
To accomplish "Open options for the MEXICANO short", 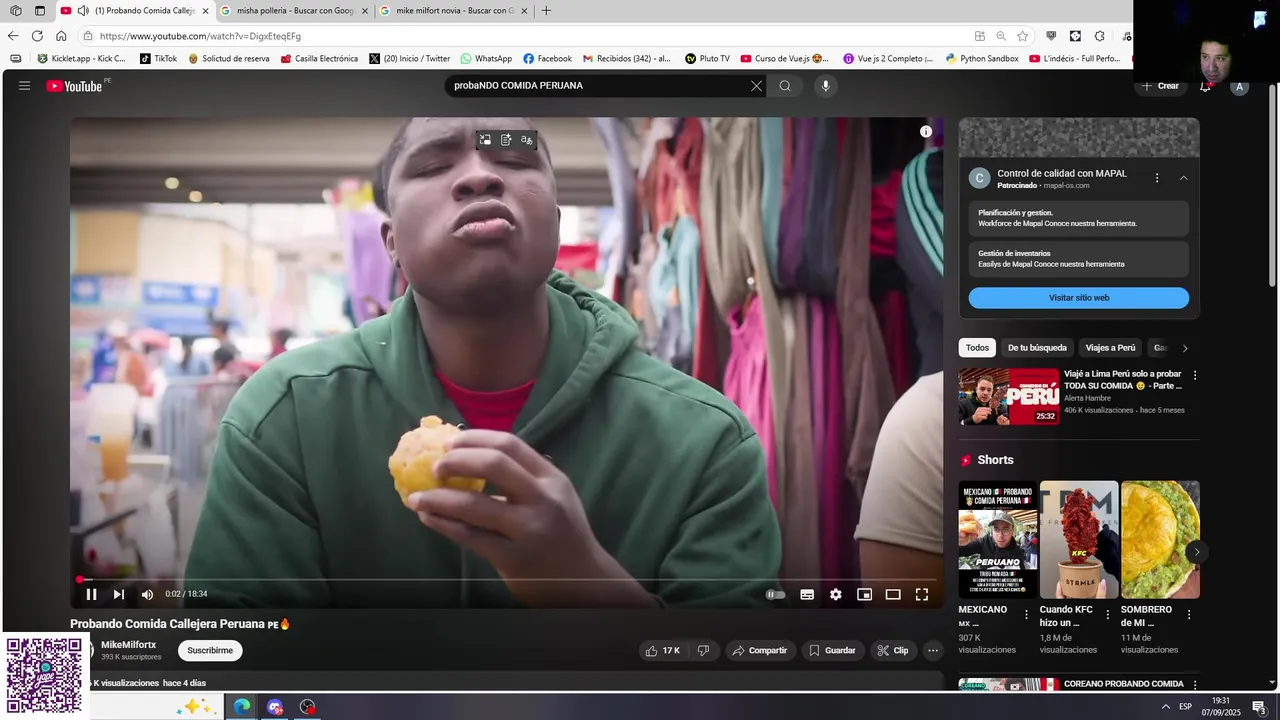I will click(1026, 615).
